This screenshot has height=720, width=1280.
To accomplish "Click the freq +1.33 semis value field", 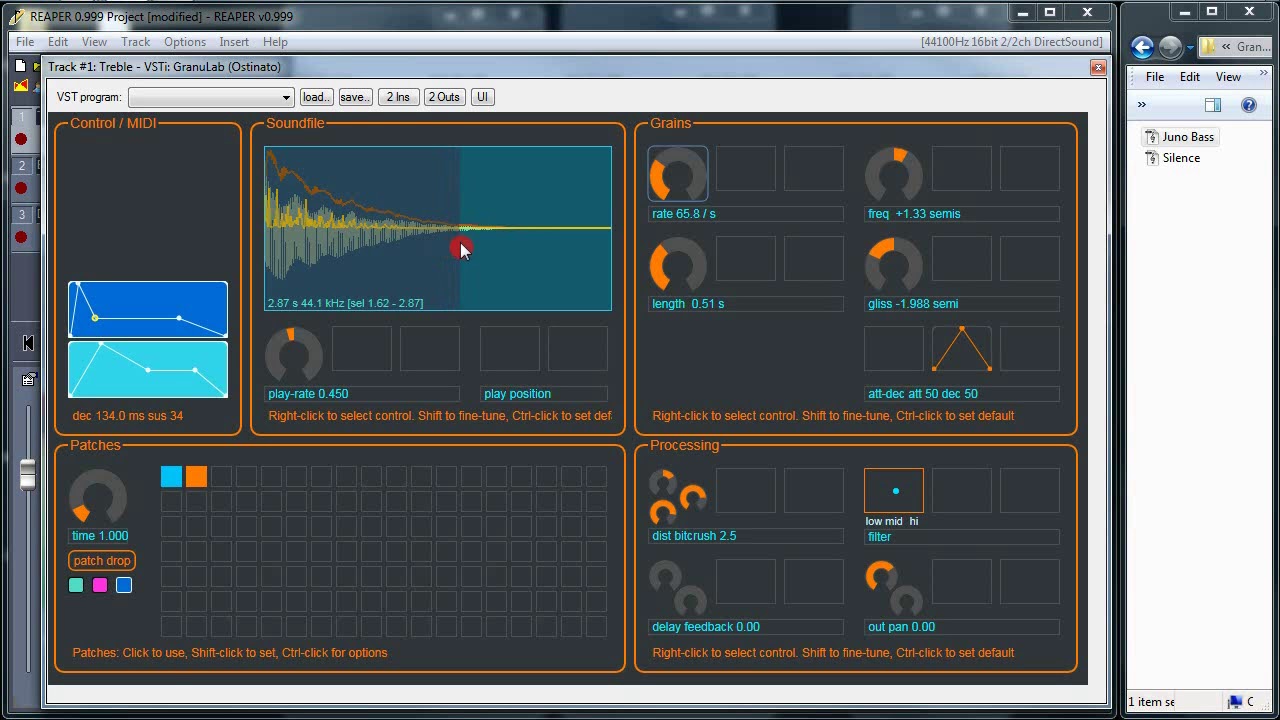I will (x=962, y=214).
